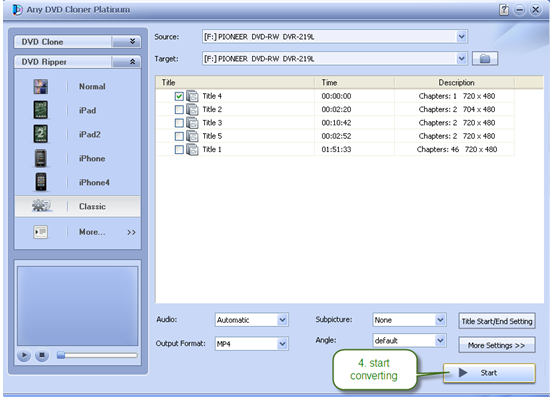Select the Title 1 row time 01:51:33
This screenshot has height=397, width=550.
336,149
